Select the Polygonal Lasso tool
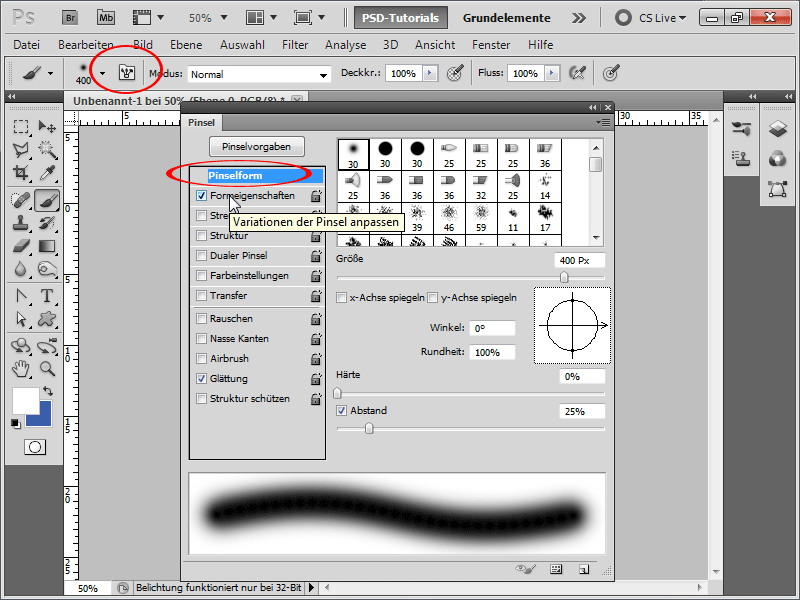Screen dimensions: 800x600 coord(21,149)
